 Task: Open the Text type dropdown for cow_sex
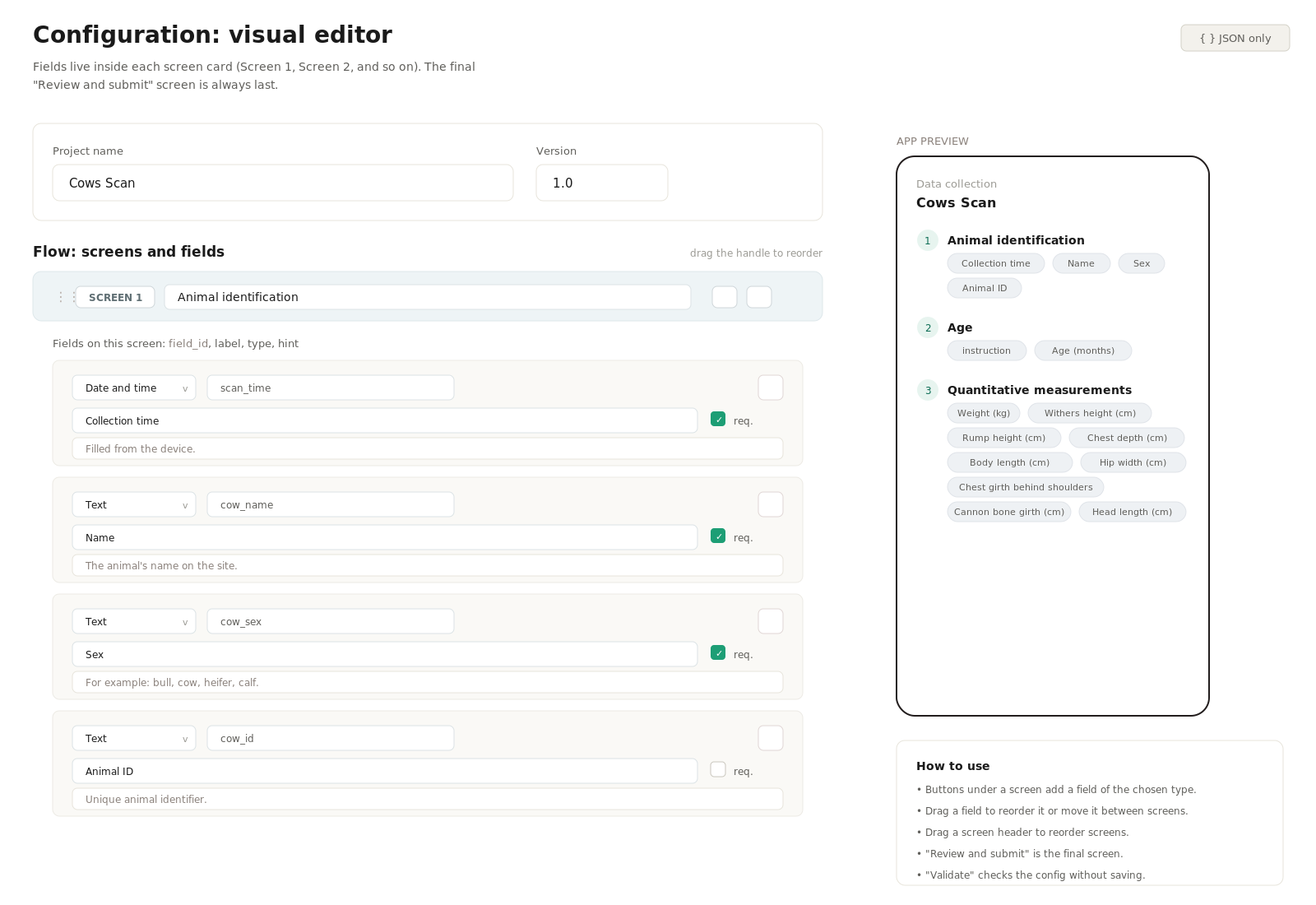point(134,621)
